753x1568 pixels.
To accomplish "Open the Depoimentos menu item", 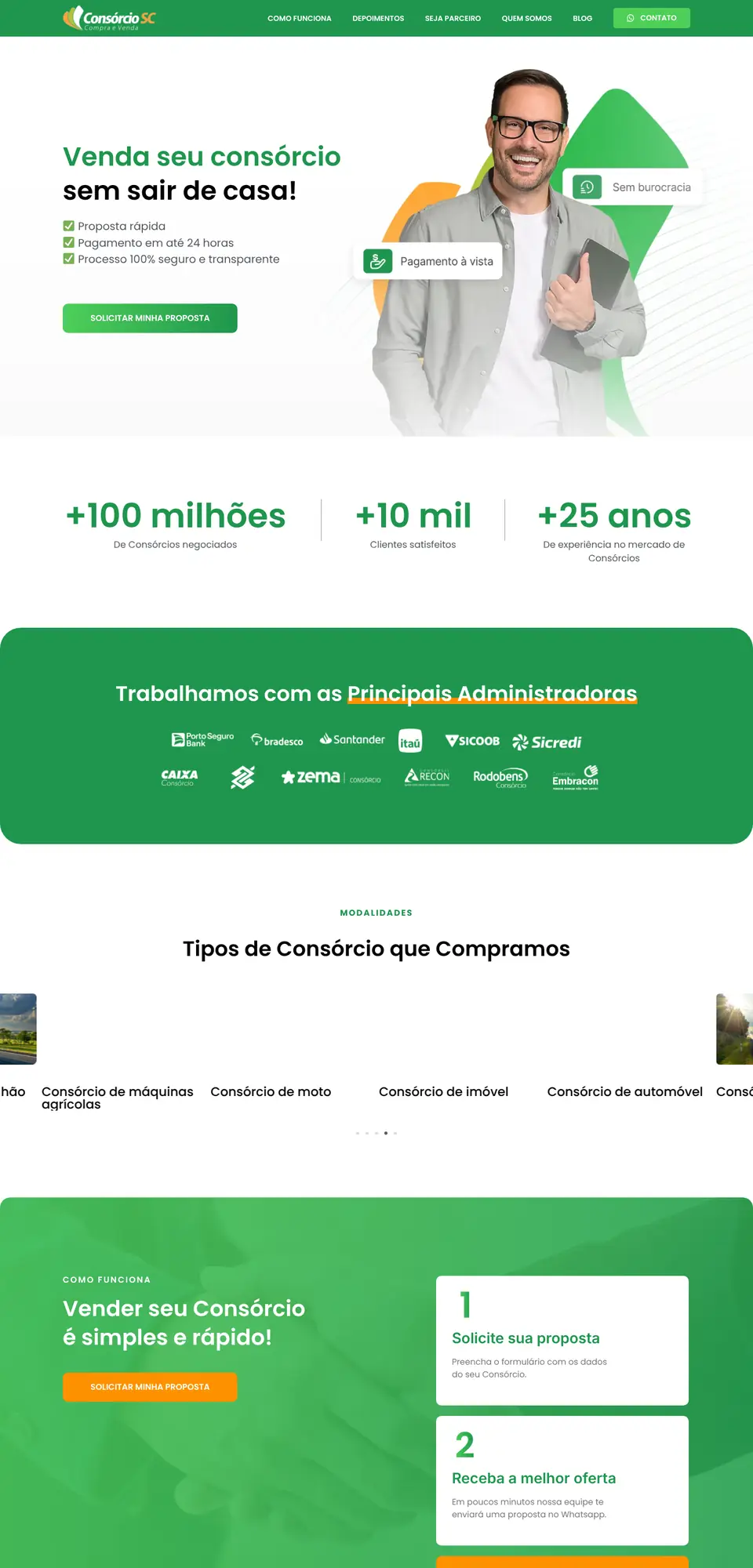I will 378,18.
